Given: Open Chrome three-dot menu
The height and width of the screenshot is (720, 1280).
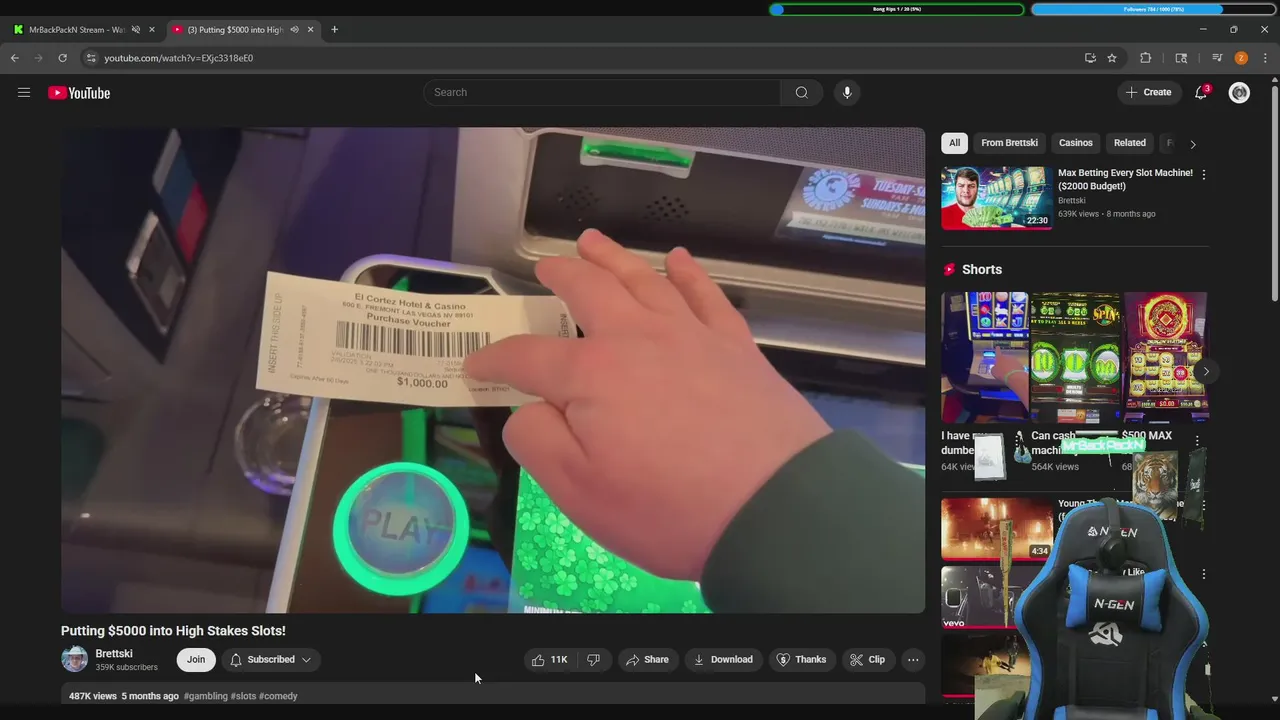Looking at the screenshot, I should pos(1265,58).
